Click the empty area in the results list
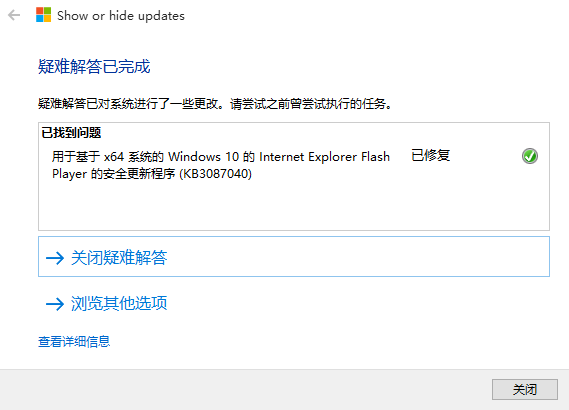569x410 pixels. (x=294, y=205)
